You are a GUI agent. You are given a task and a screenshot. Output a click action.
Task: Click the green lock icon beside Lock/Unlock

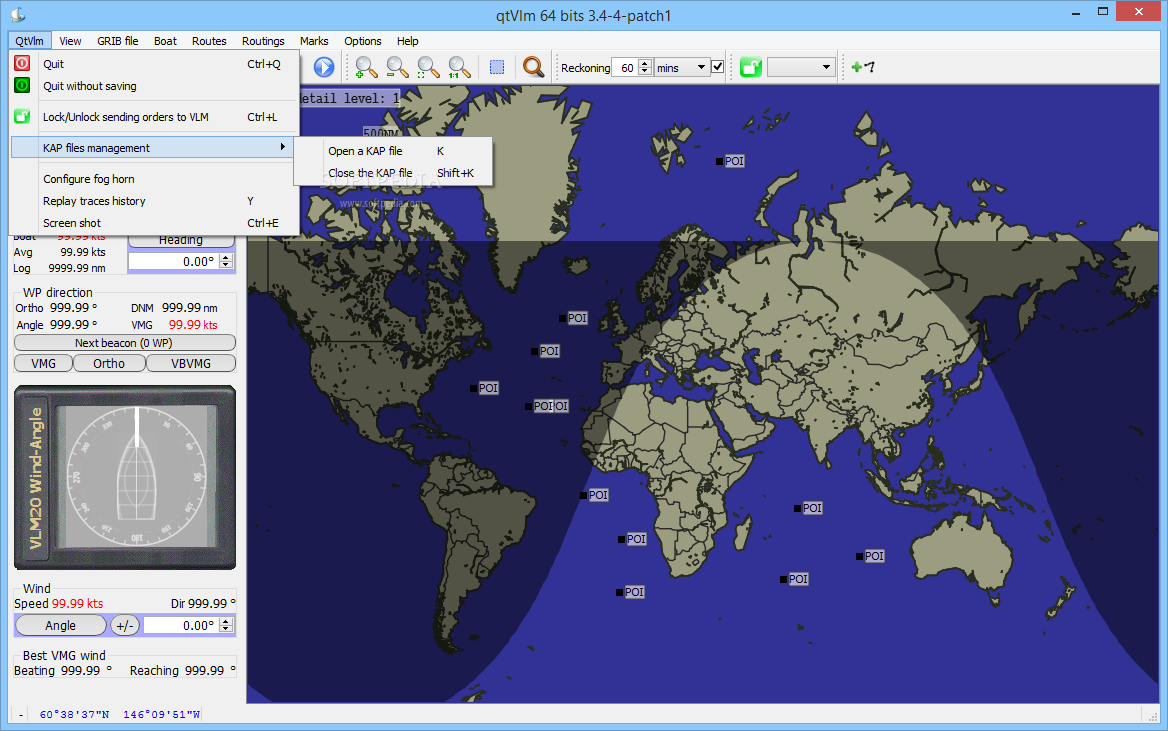coord(22,116)
